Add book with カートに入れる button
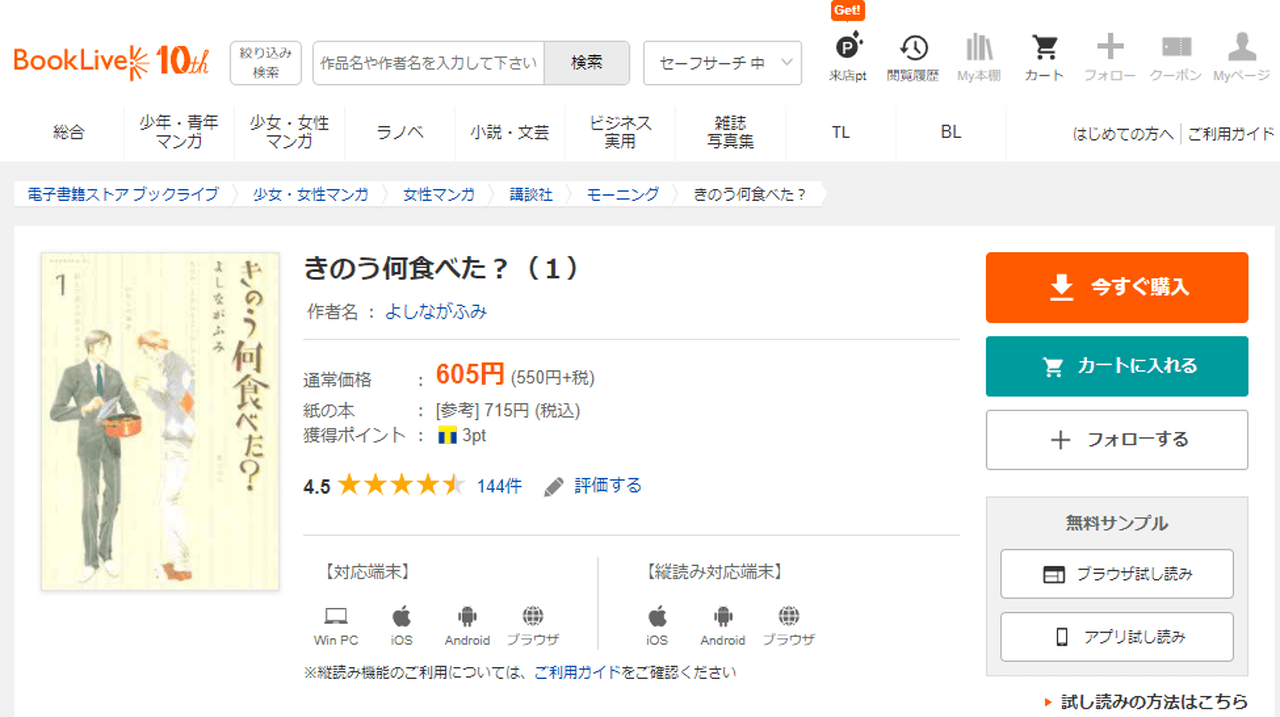 coord(1116,366)
